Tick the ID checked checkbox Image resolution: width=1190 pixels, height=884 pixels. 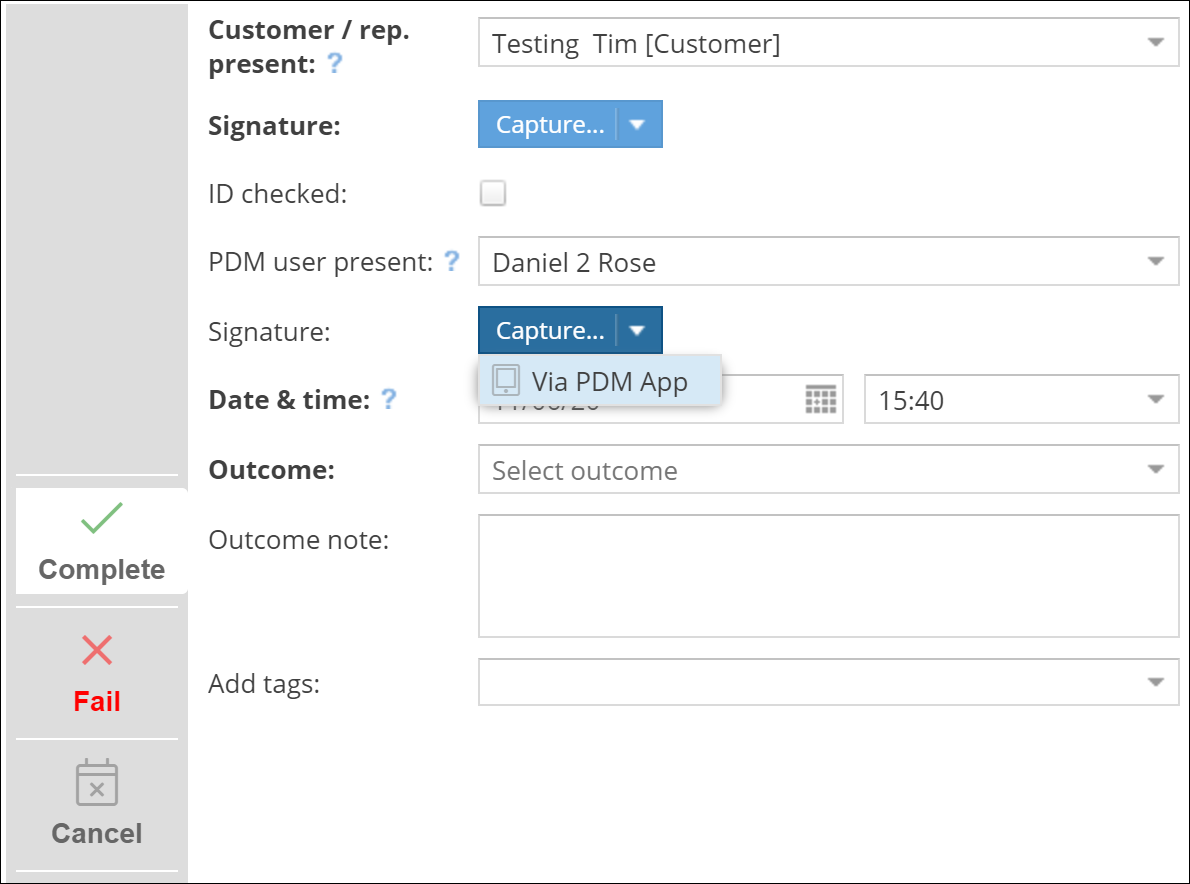(x=493, y=193)
